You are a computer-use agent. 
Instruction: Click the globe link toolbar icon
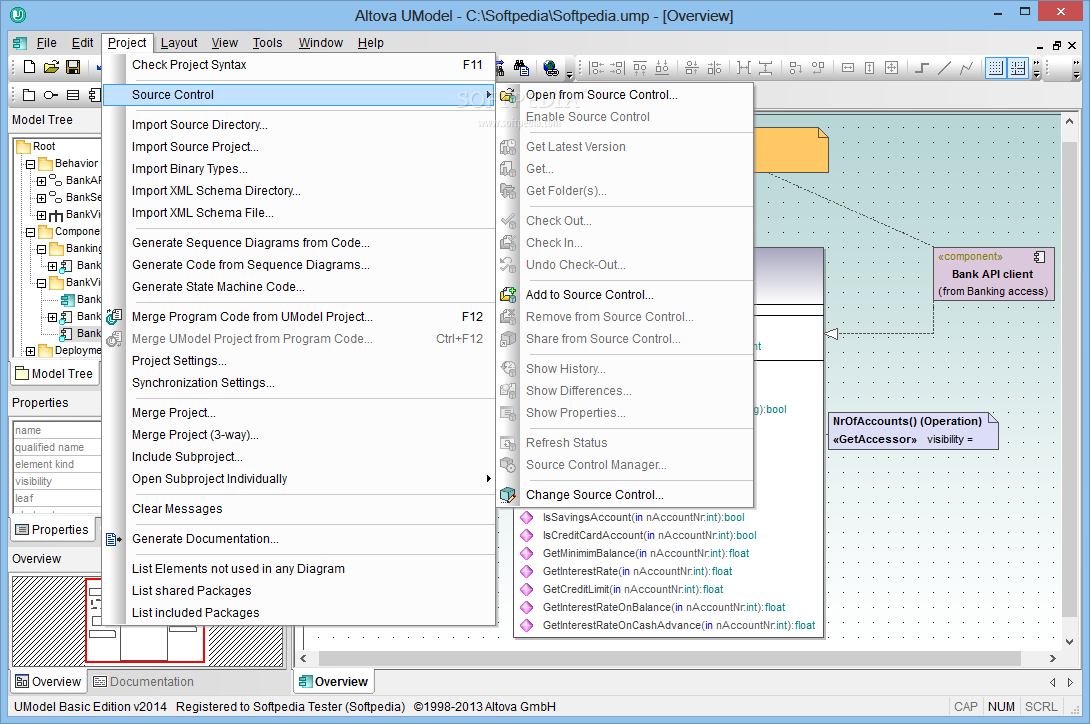click(x=550, y=68)
